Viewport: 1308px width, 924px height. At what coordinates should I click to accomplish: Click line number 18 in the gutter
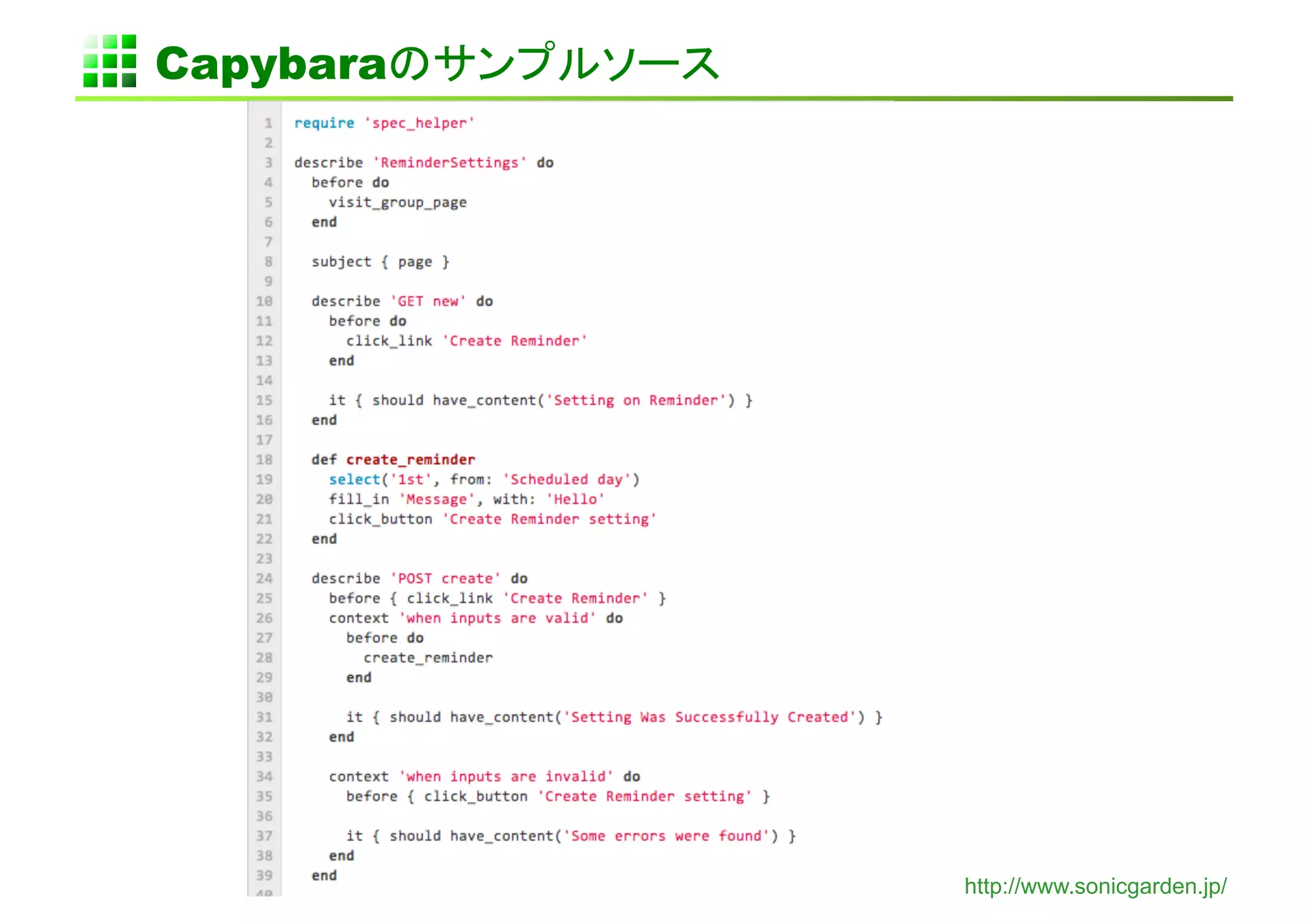264,460
